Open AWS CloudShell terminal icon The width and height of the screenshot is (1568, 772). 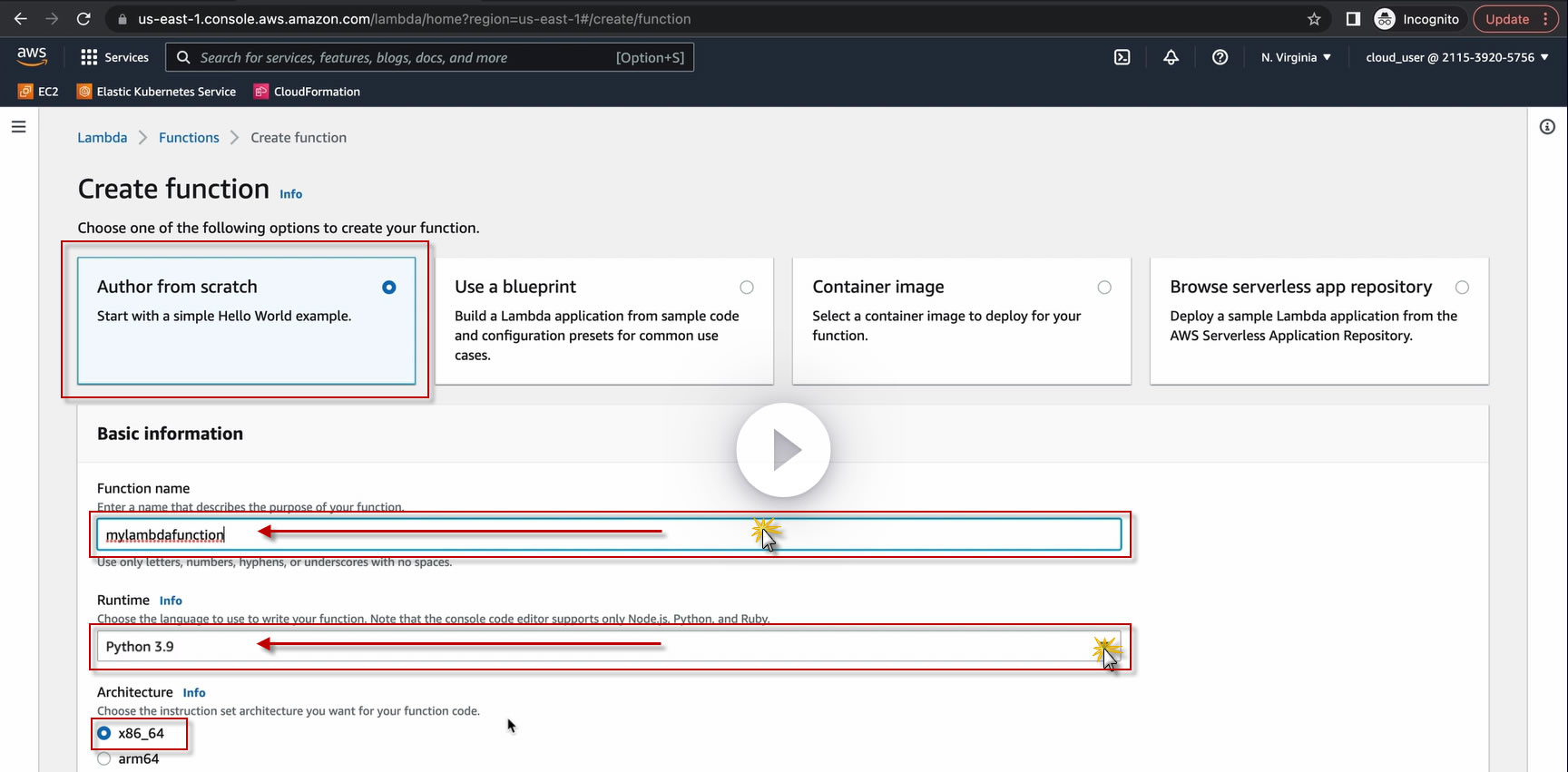point(1122,57)
